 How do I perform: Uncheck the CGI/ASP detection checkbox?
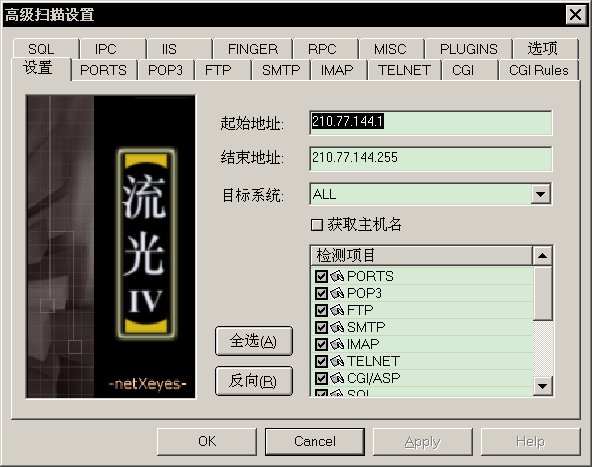pos(321,378)
